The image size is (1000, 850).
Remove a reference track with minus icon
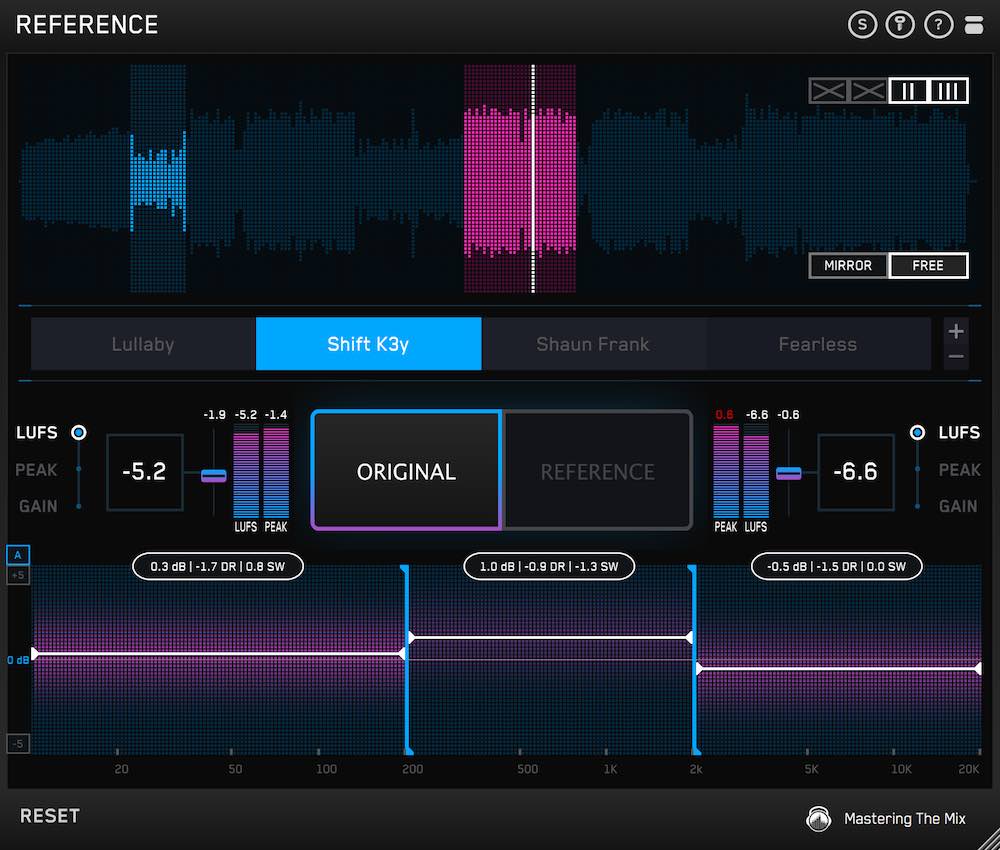tap(955, 356)
